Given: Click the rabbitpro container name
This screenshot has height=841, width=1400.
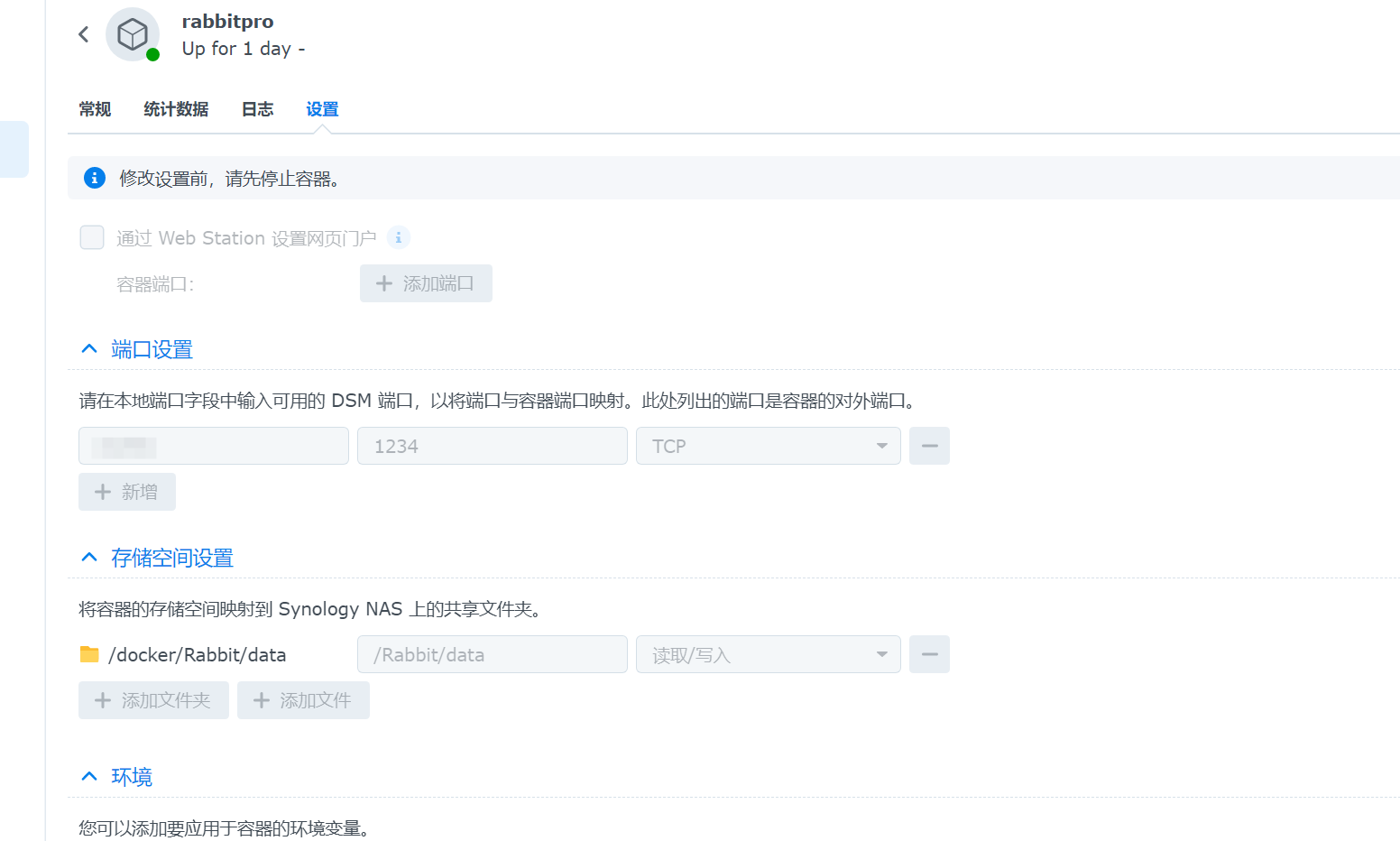Looking at the screenshot, I should pyautogui.click(x=227, y=22).
